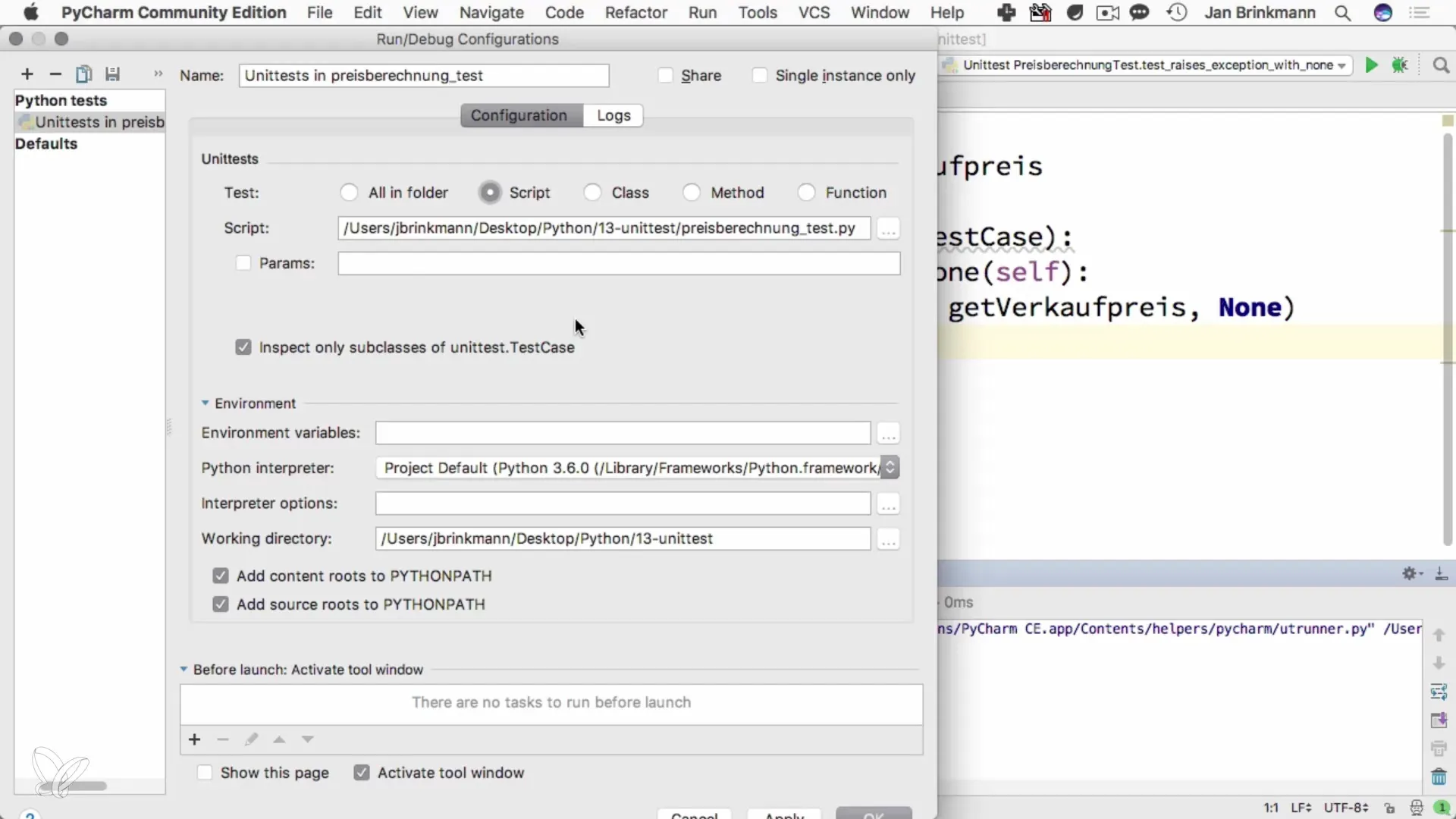Open the Tools menu
Image resolution: width=1456 pixels, height=819 pixels.
point(758,13)
